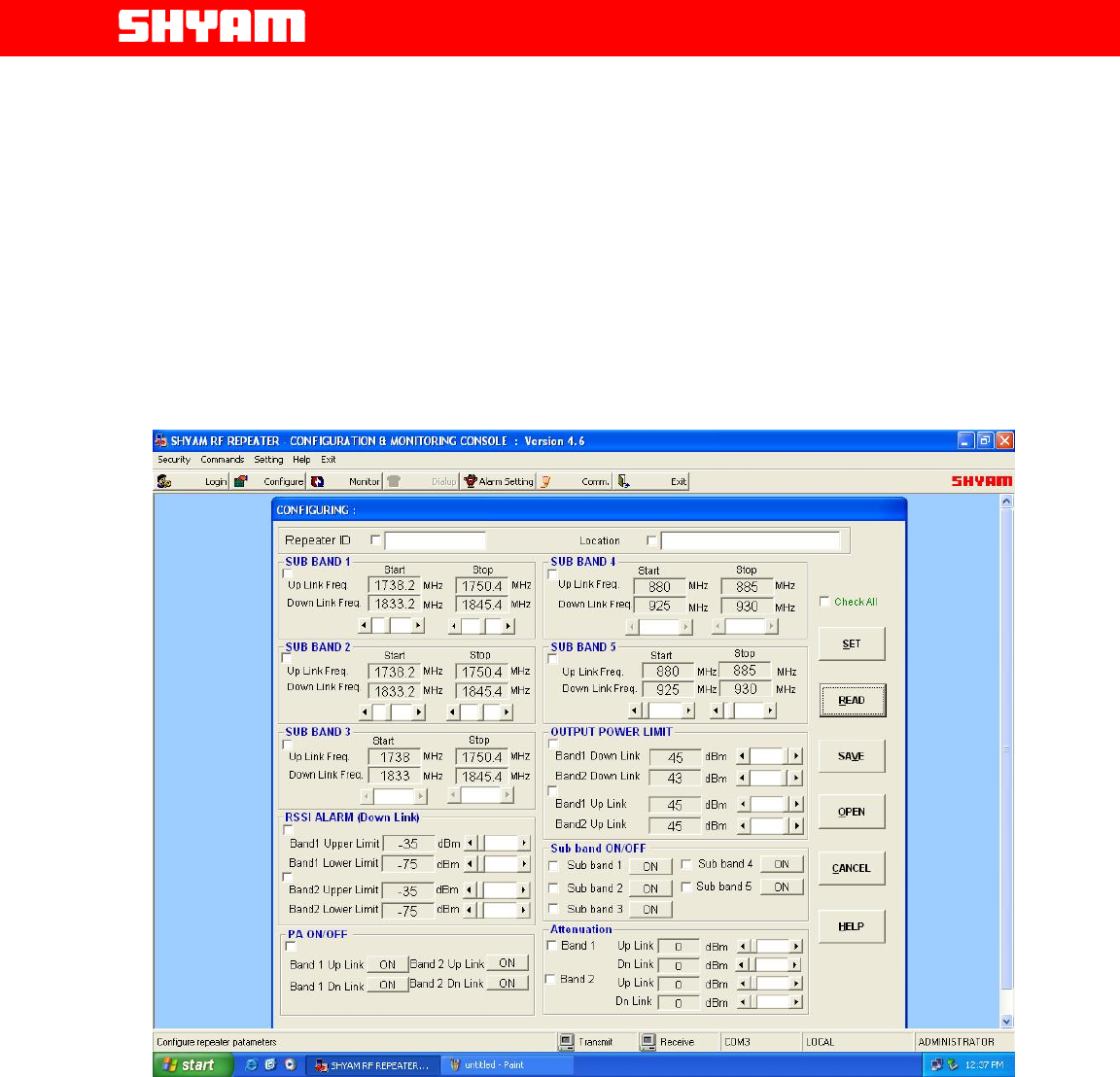Click Attenuation Band 1 Dn Link slider track

[772, 965]
